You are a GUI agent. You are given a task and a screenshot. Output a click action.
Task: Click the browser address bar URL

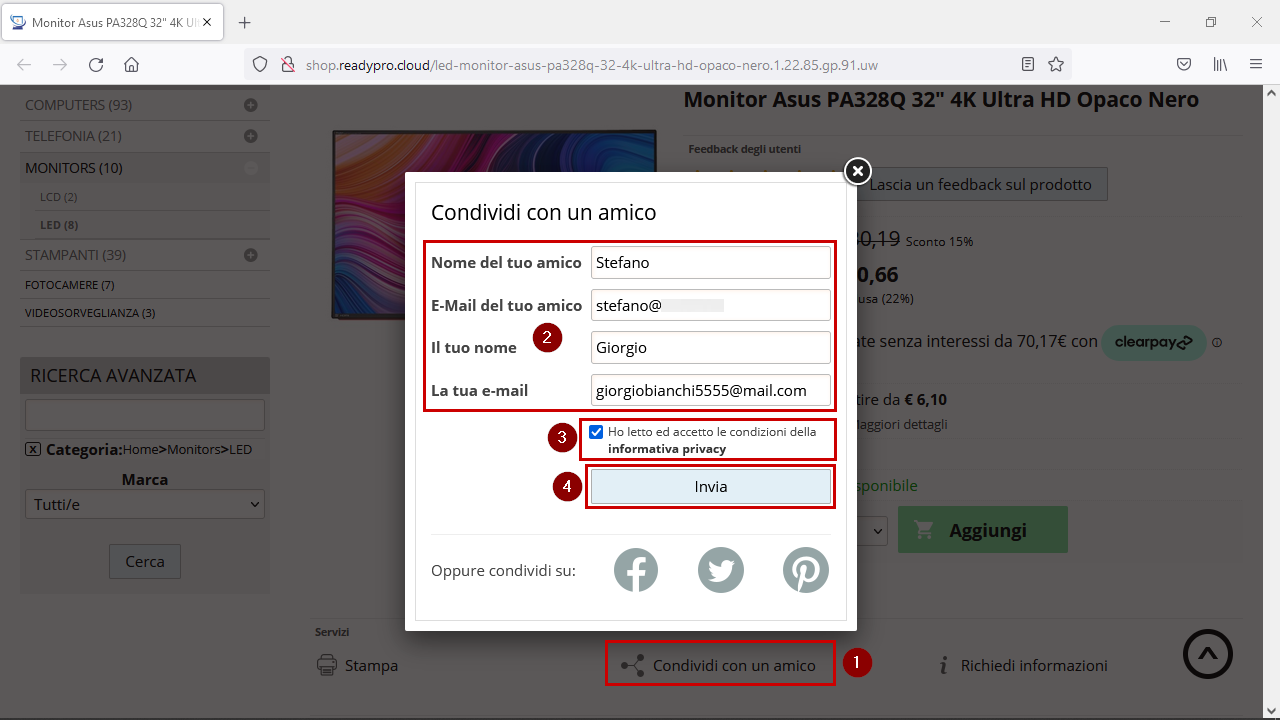click(x=592, y=65)
